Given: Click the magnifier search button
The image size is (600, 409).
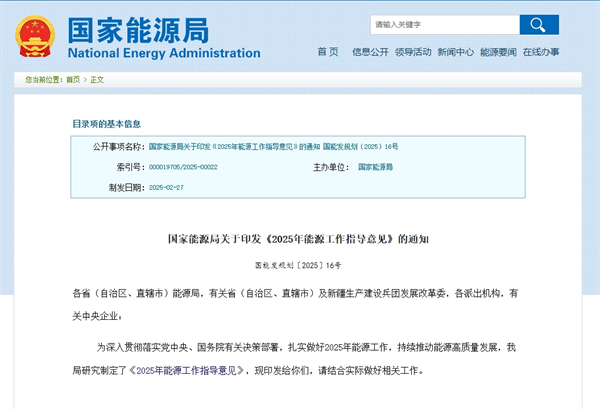Looking at the screenshot, I should tap(539, 25).
